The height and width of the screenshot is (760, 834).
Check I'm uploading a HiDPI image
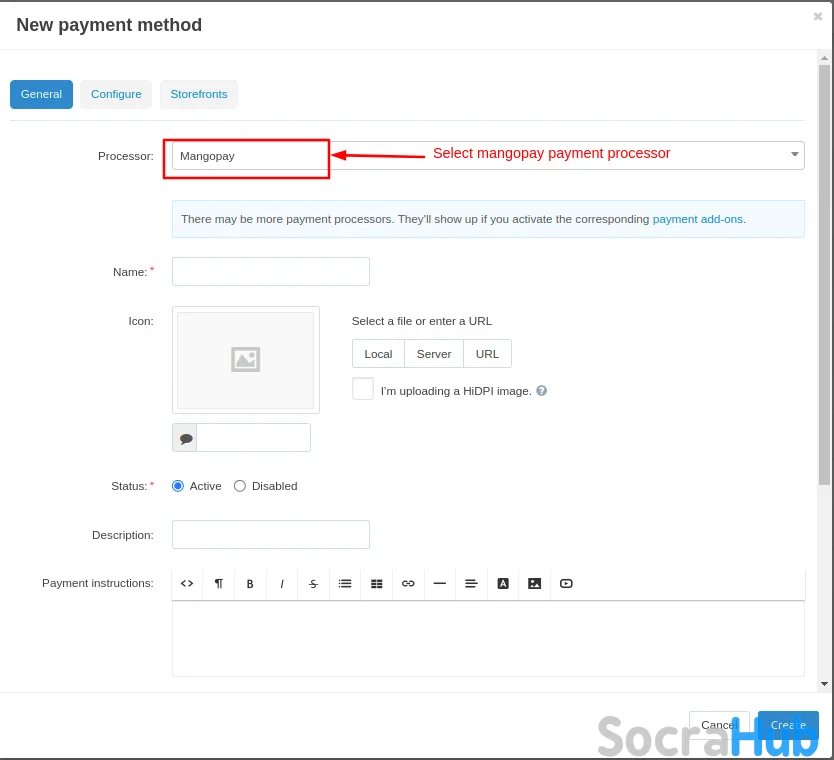click(x=363, y=389)
